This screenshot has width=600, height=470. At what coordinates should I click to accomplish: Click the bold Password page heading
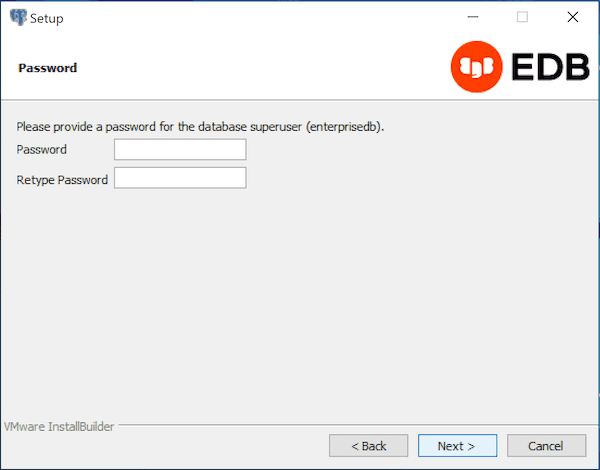[x=47, y=68]
